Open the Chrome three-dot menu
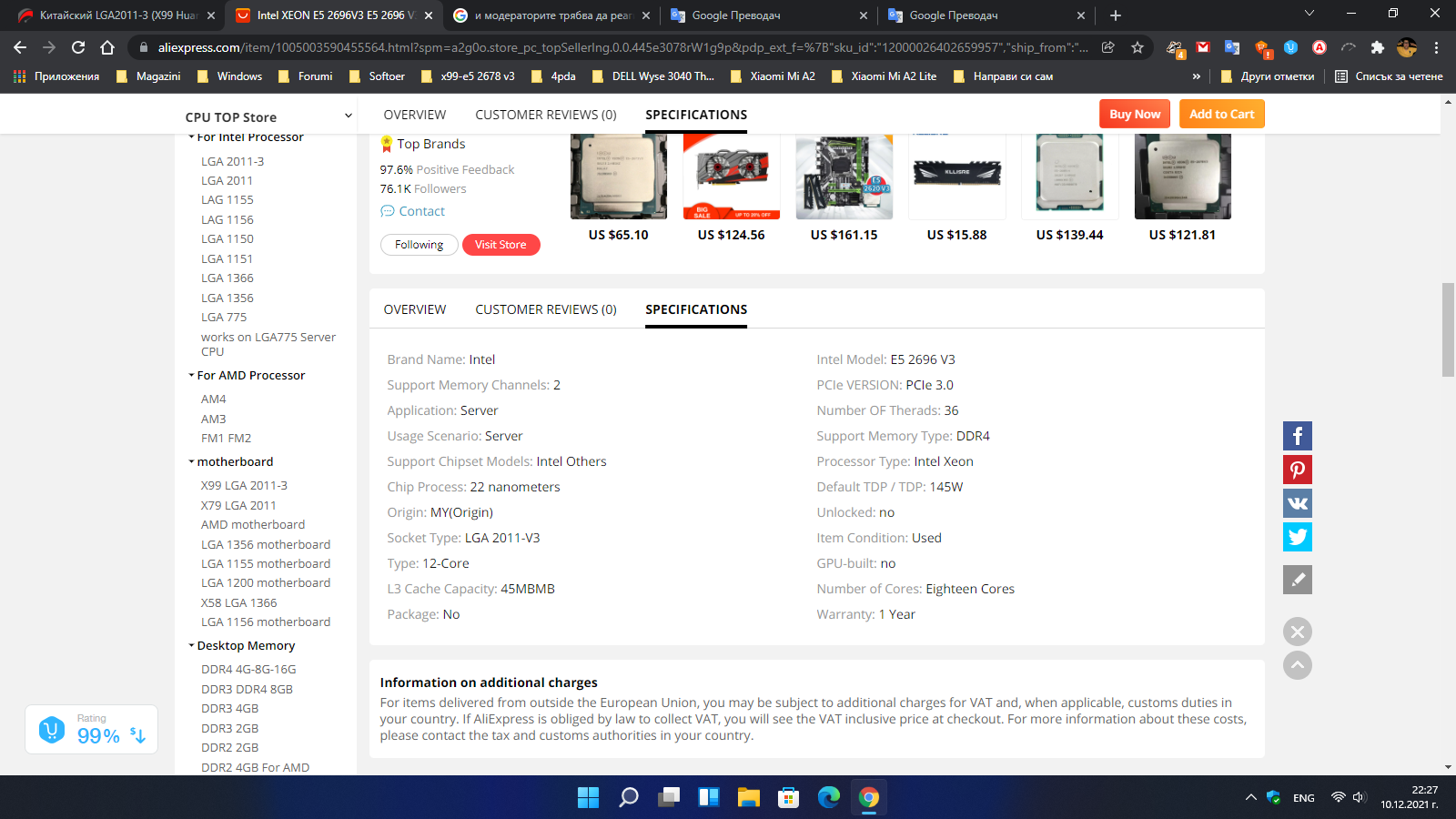Image resolution: width=1456 pixels, height=819 pixels. (1437, 47)
